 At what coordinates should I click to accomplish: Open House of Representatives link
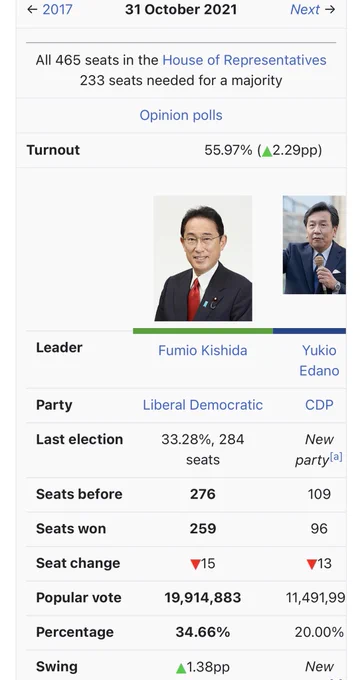pos(244,60)
